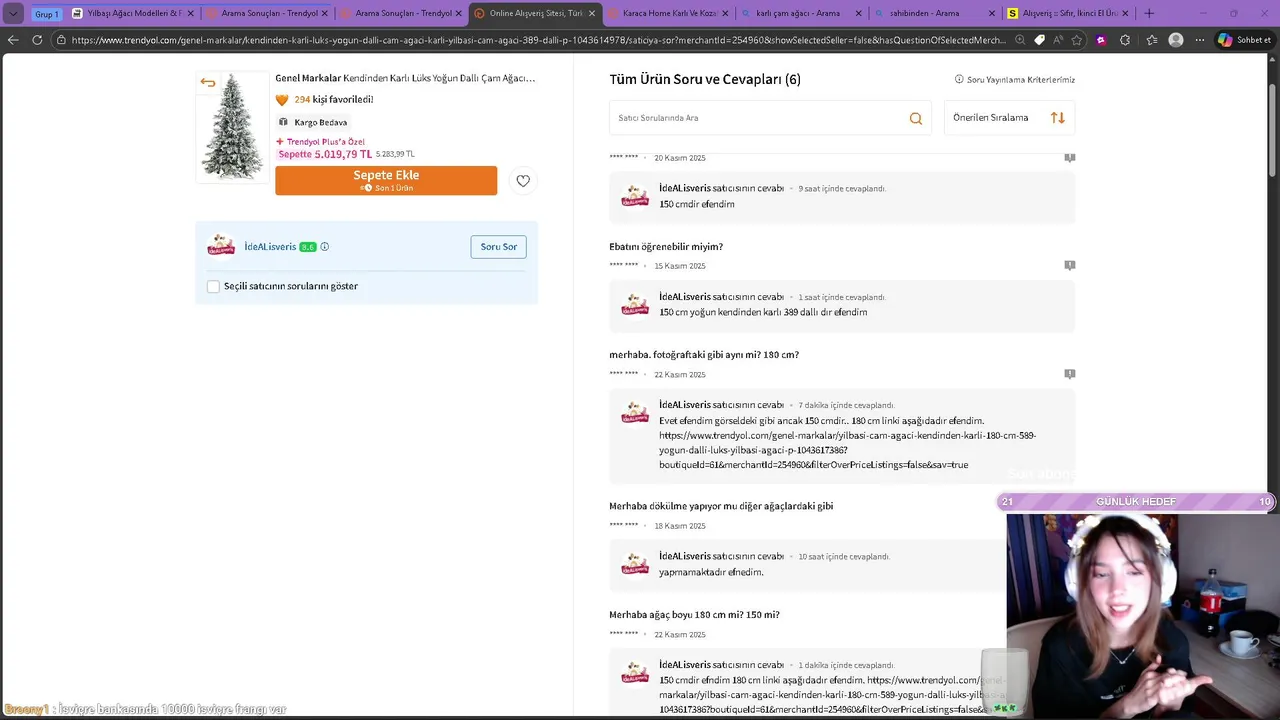Screen dimensions: 1280x720
Task: Report the 'Ebatını öğrenebilir miyim?' question flag
Action: pos(1070,265)
